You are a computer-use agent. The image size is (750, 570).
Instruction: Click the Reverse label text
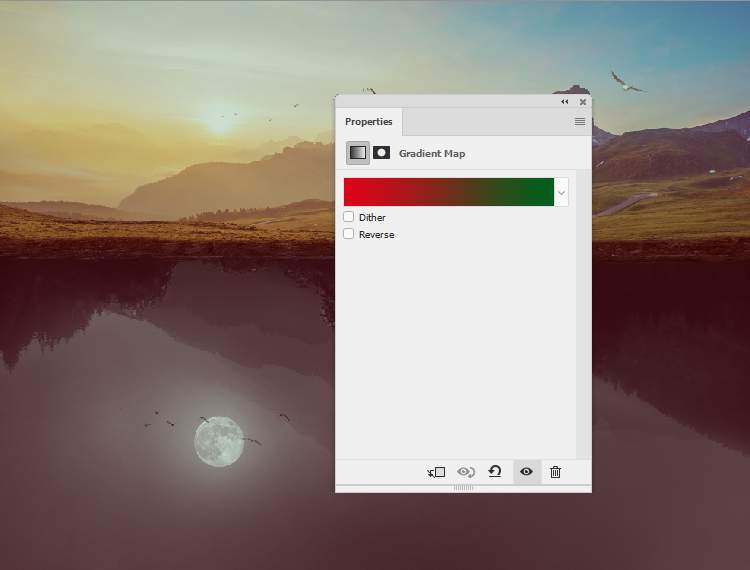coord(376,234)
